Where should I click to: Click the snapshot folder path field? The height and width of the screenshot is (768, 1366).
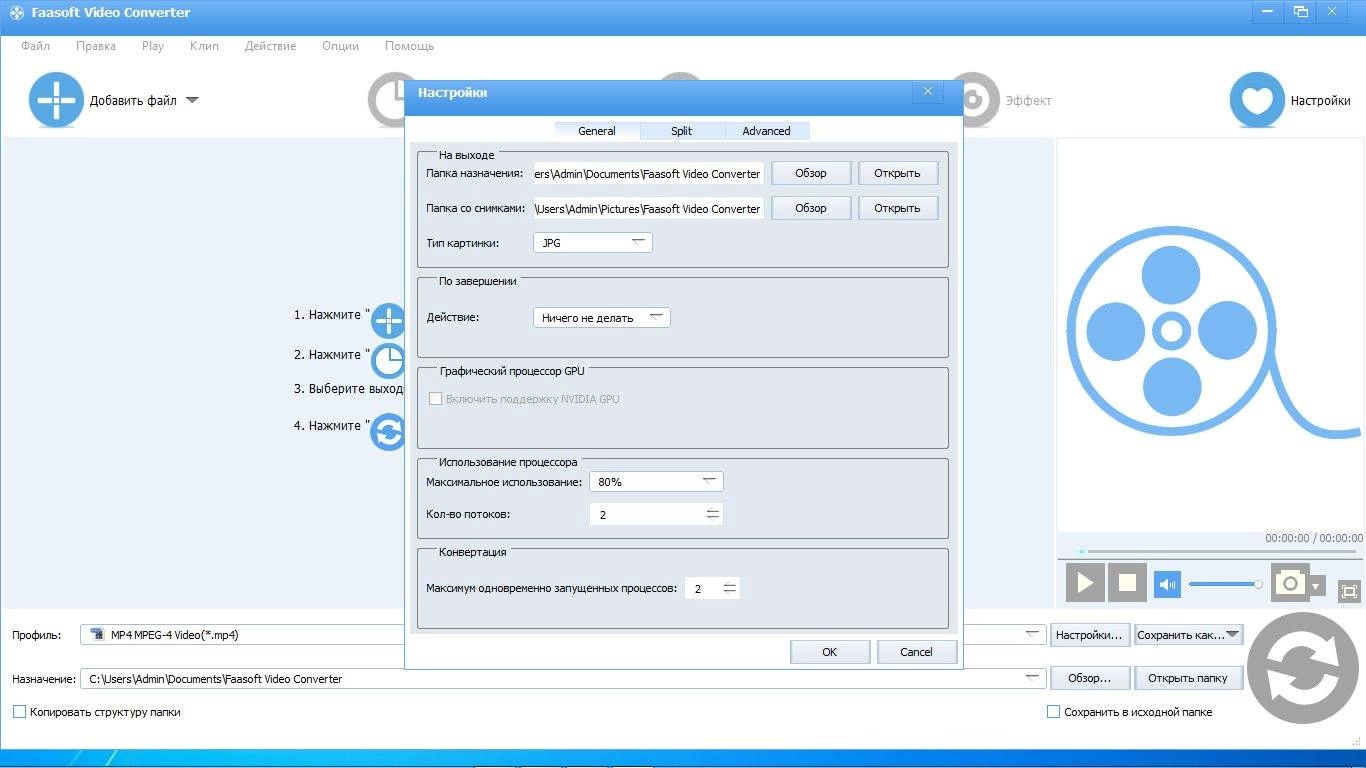tap(648, 209)
